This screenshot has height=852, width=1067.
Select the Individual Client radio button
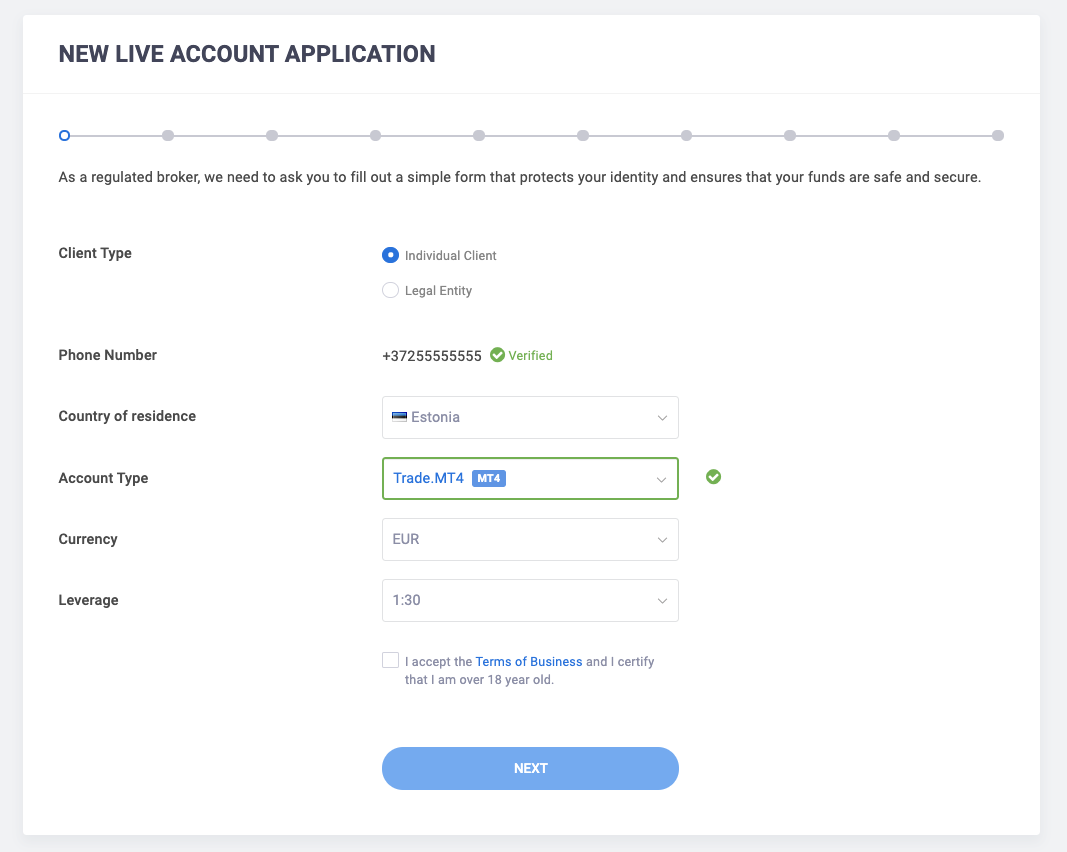point(390,255)
